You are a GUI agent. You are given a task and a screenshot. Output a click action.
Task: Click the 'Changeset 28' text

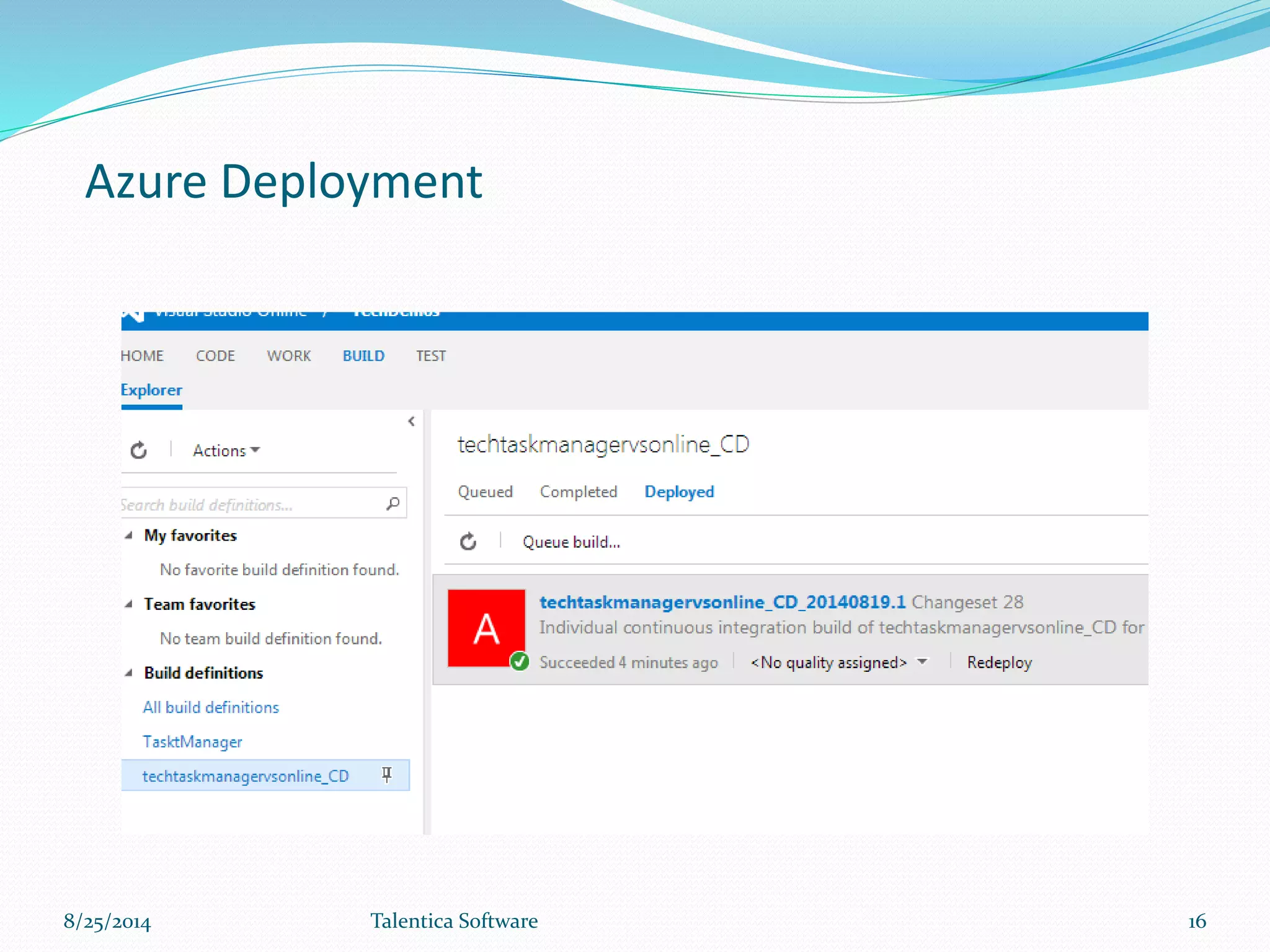tap(967, 602)
